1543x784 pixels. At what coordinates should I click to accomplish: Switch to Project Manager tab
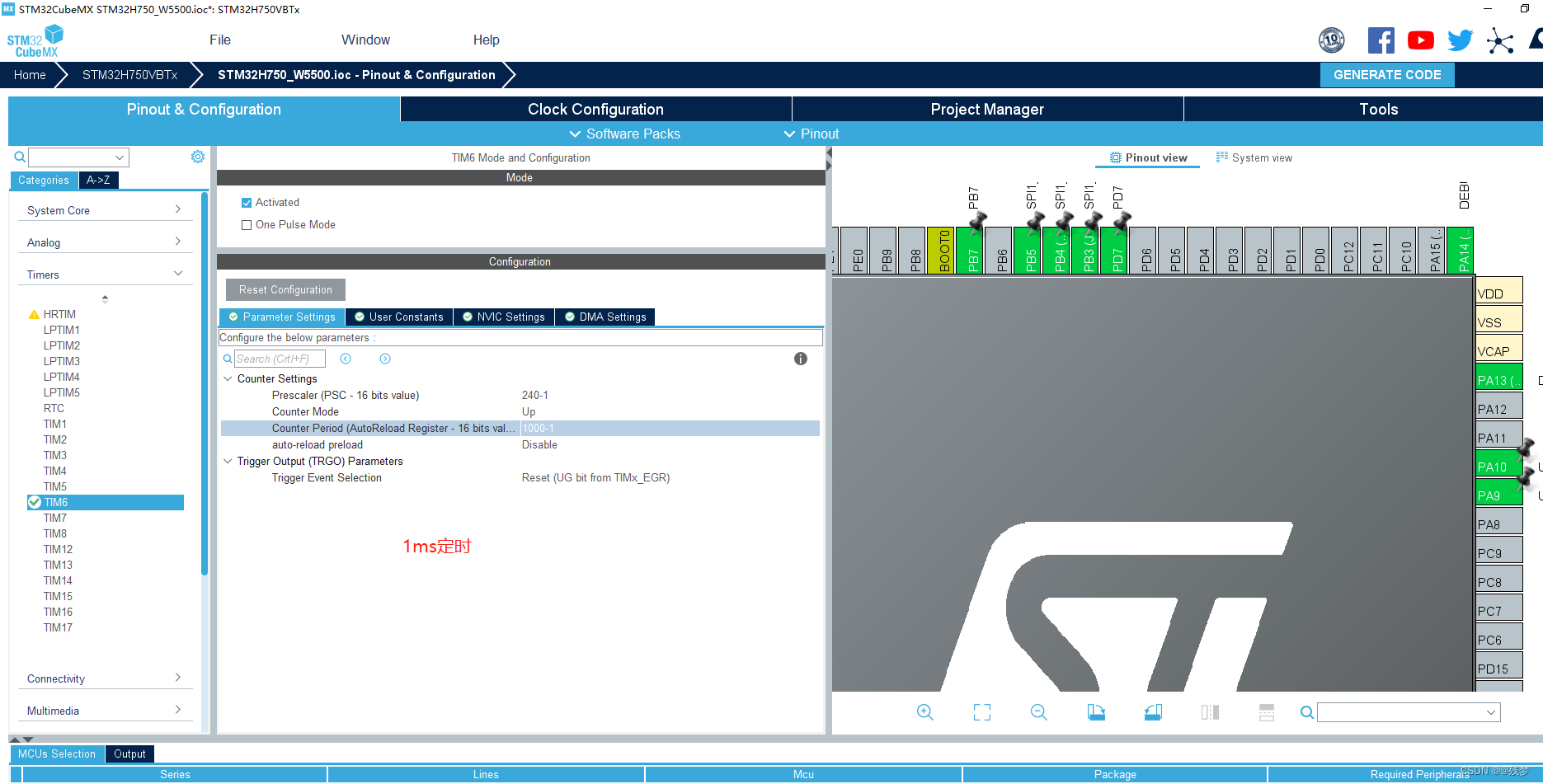click(987, 109)
